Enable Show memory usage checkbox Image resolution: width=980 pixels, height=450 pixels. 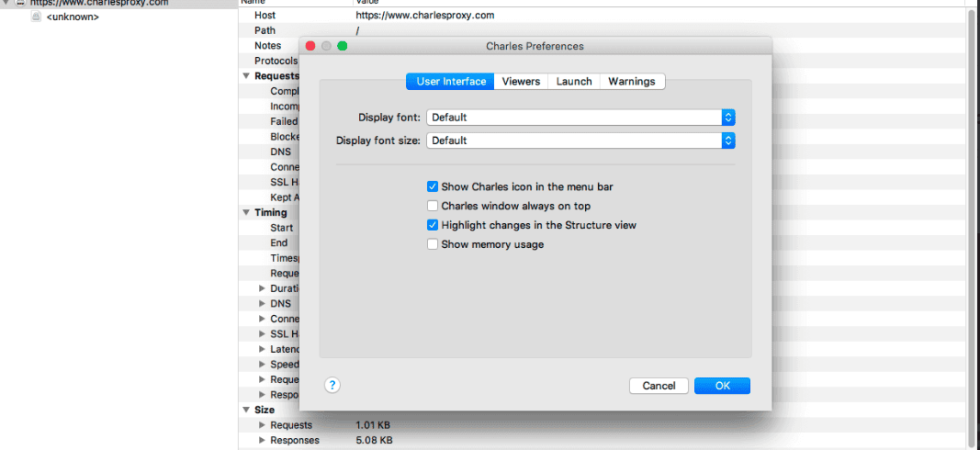click(432, 244)
